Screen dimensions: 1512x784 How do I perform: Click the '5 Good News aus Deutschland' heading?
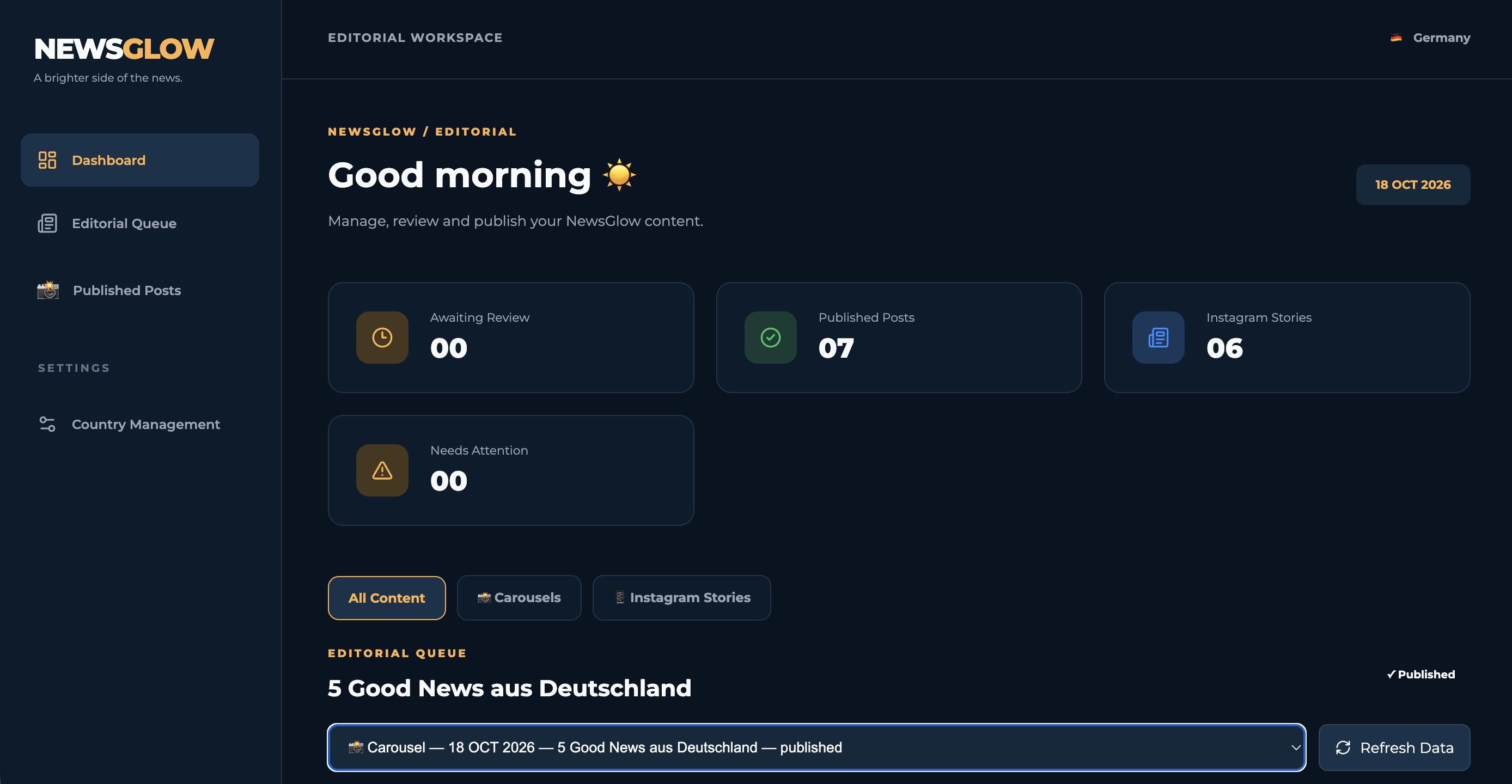click(x=509, y=688)
